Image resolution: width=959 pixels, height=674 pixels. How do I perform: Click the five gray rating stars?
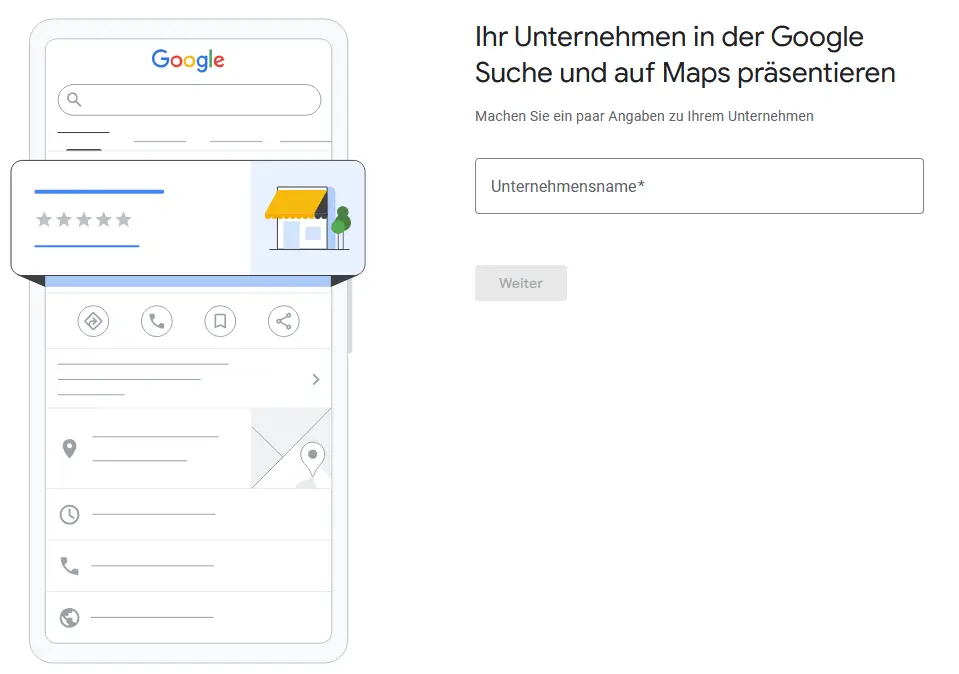[x=84, y=219]
